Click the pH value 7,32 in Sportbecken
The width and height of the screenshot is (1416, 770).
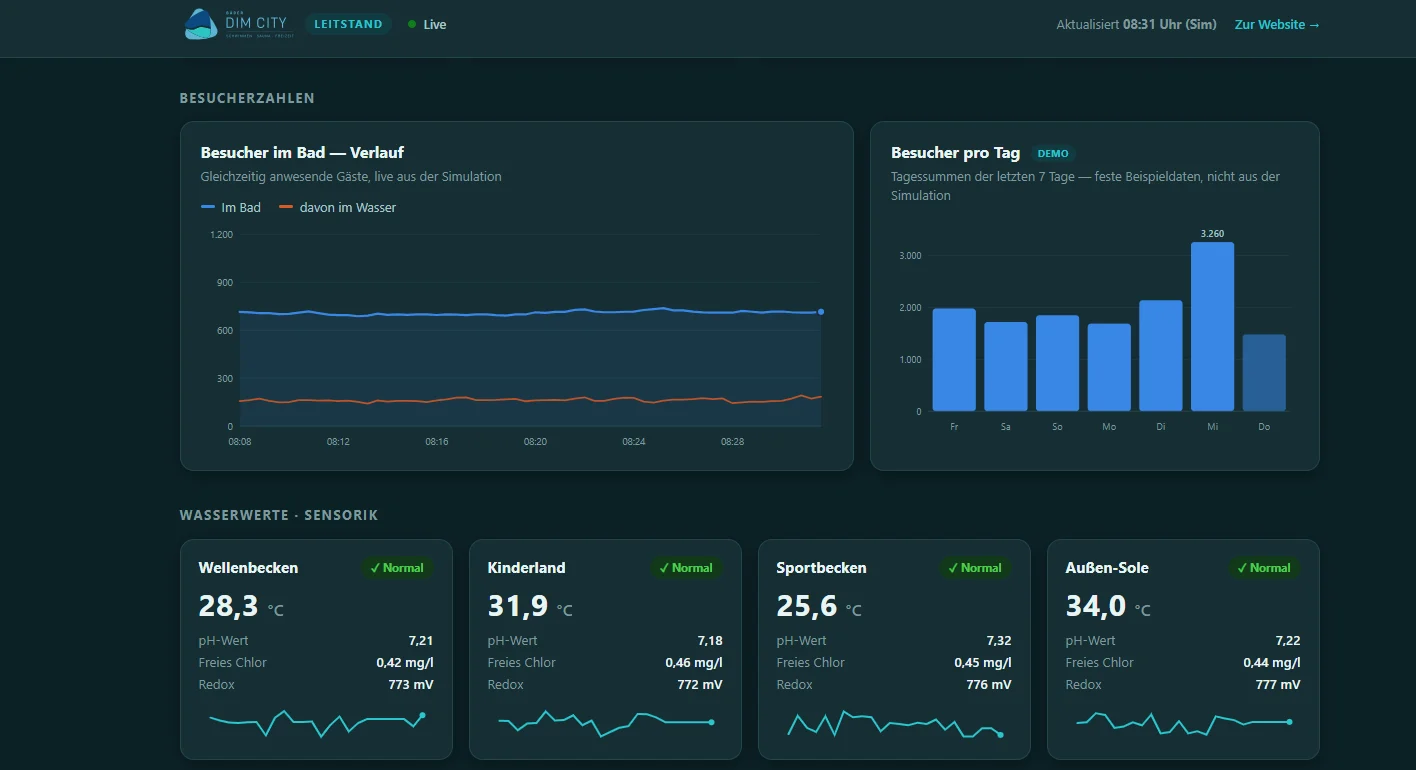(999, 641)
